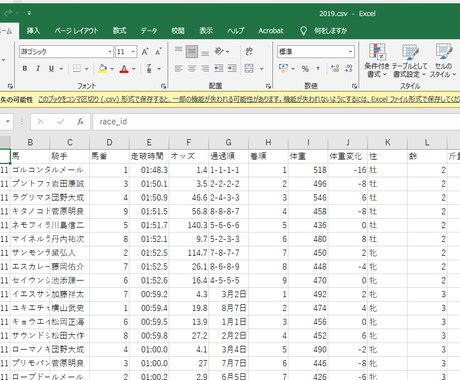Open the number group dialog launcher
This screenshot has height=380, width=460.
tap(354, 86)
